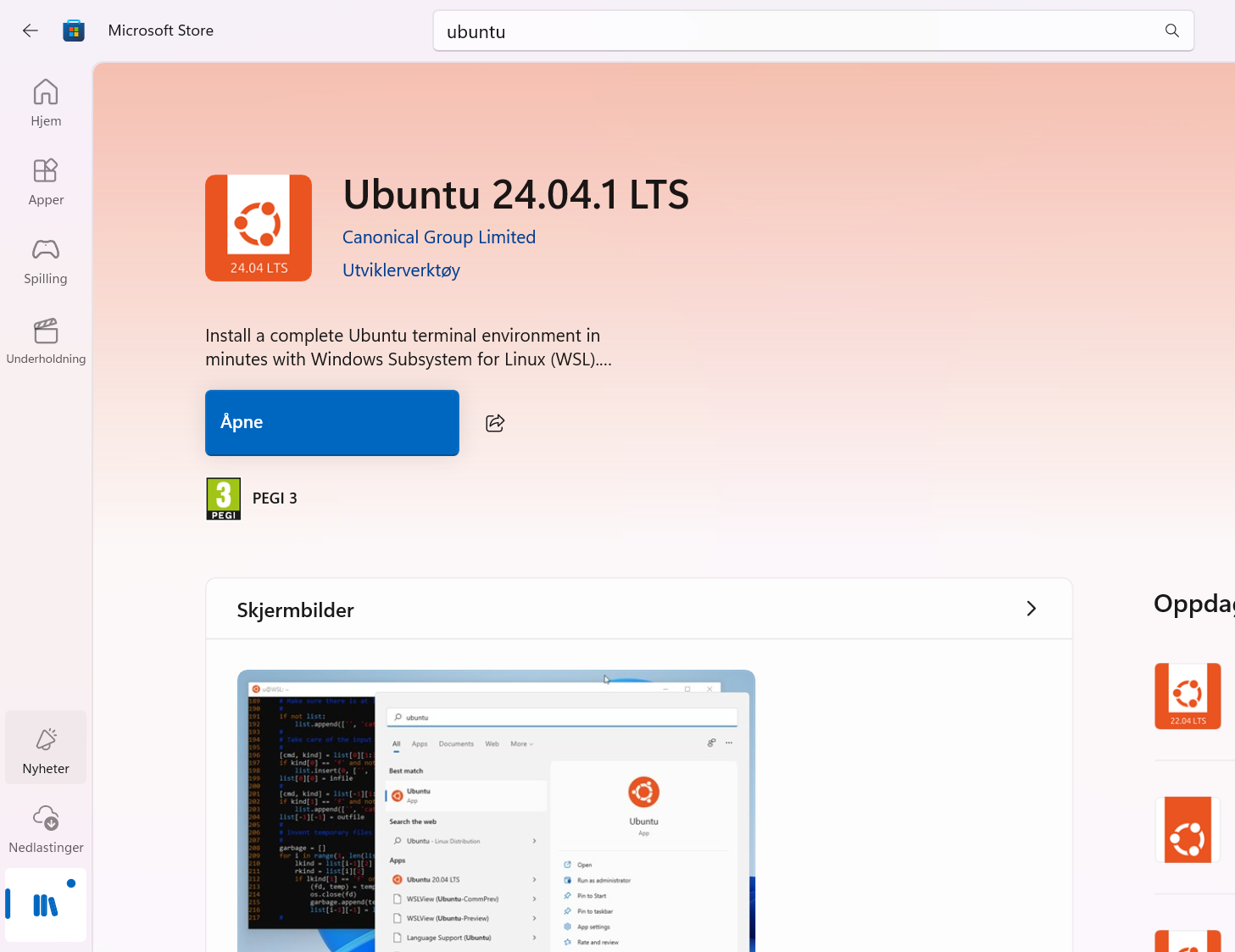
Task: Click the Microsoft Store logo icon
Action: 74,31
